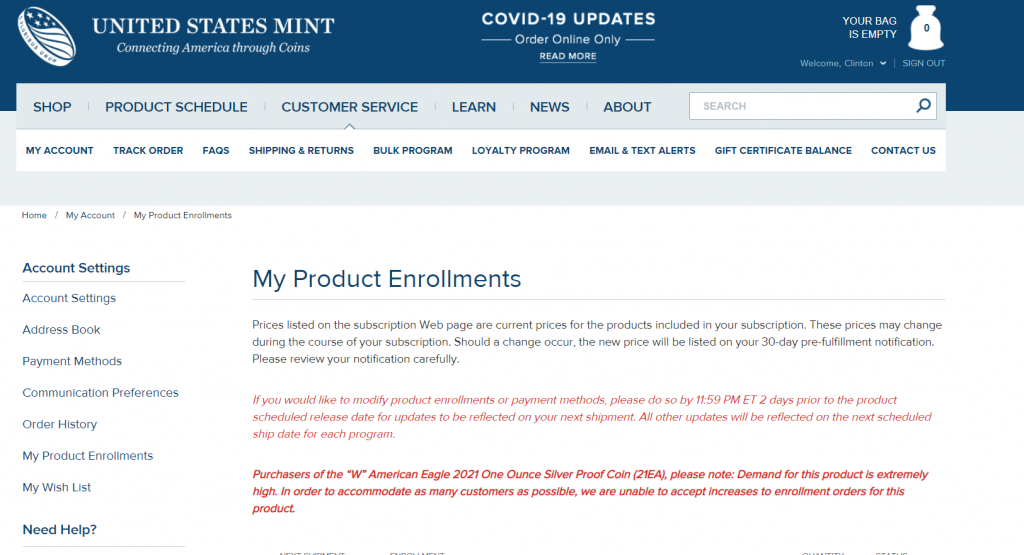1024x555 pixels.
Task: Click the United States Mint eagle logo
Action: click(46, 37)
